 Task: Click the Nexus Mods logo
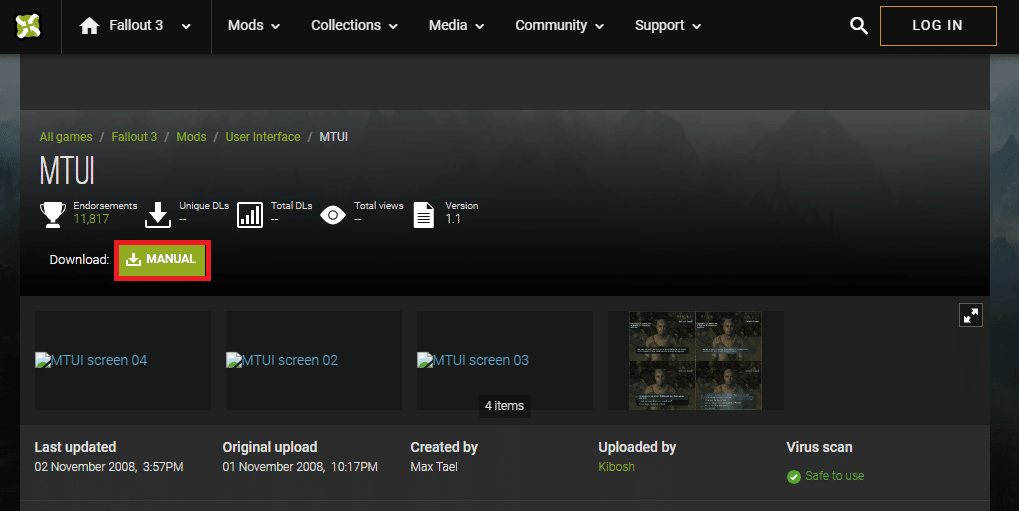tap(28, 26)
